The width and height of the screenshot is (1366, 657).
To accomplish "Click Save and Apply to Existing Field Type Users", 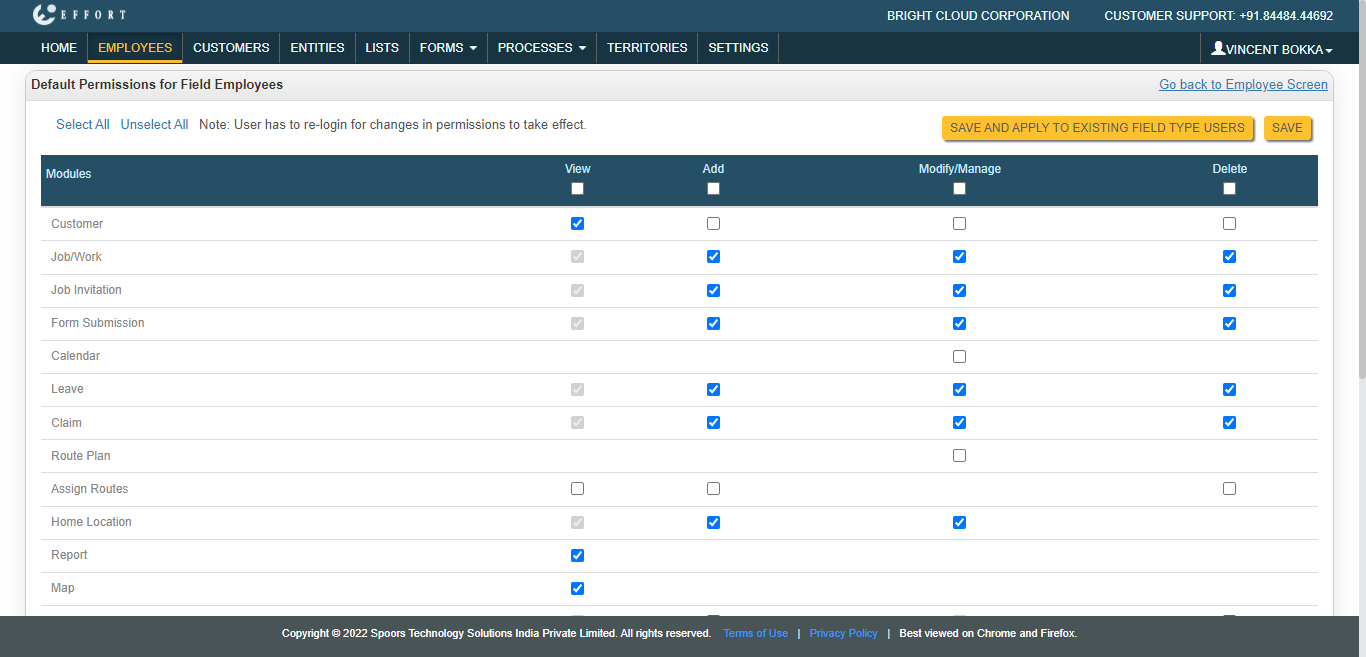I will (x=1097, y=128).
